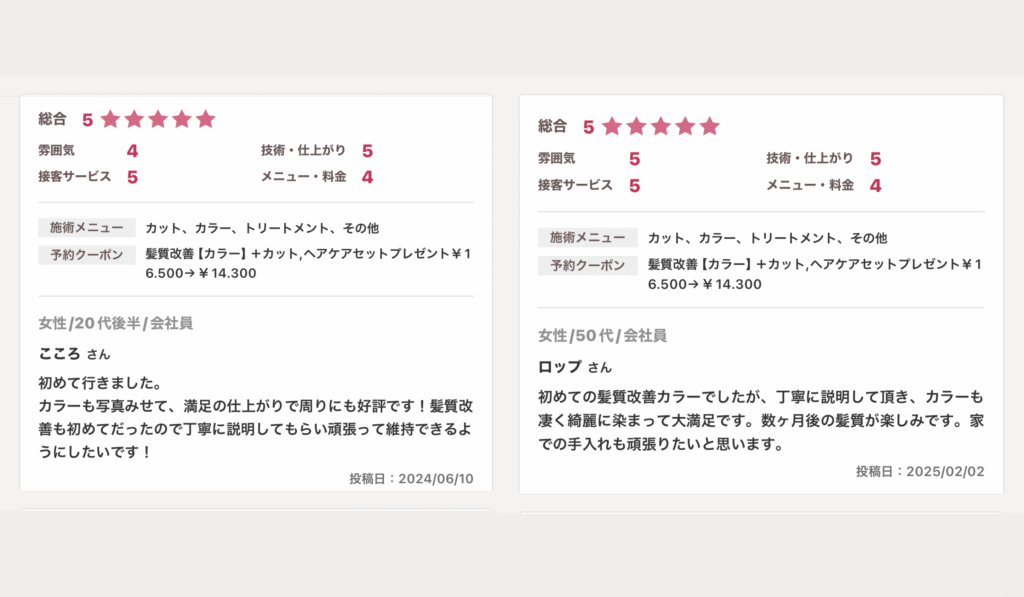Click the first star in こころ's review rating
1024x597 pixels.
[x=110, y=119]
